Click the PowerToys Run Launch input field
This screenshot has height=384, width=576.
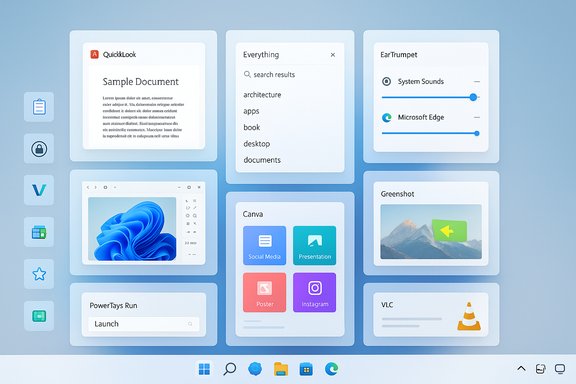tap(144, 324)
